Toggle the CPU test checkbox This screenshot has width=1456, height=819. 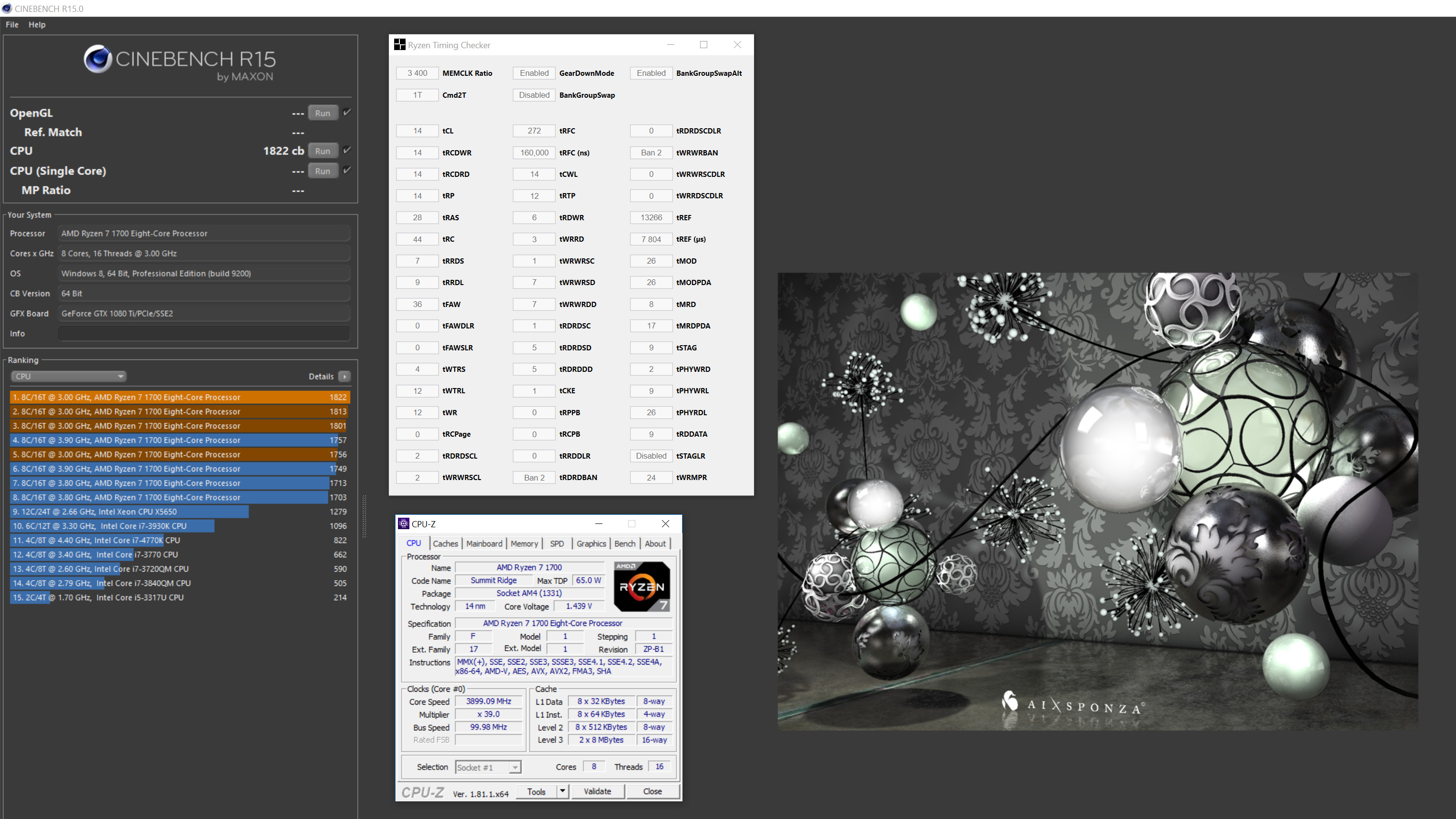pyautogui.click(x=347, y=150)
